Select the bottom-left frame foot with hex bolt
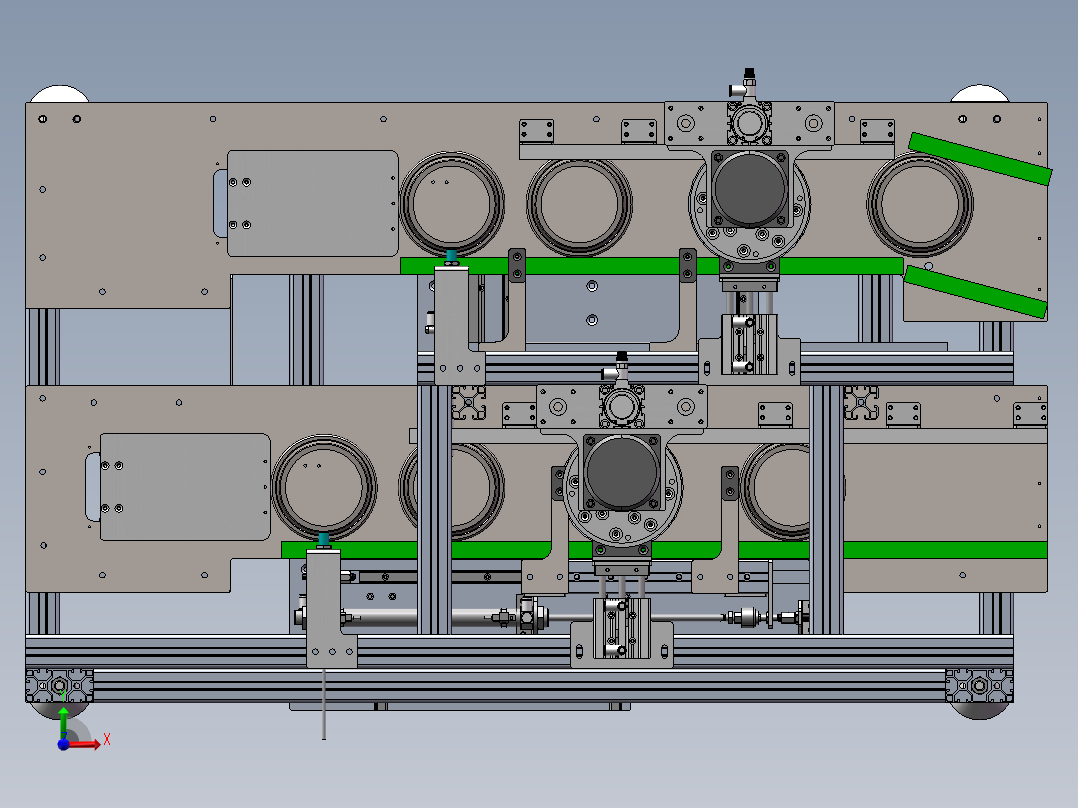 [x=60, y=686]
